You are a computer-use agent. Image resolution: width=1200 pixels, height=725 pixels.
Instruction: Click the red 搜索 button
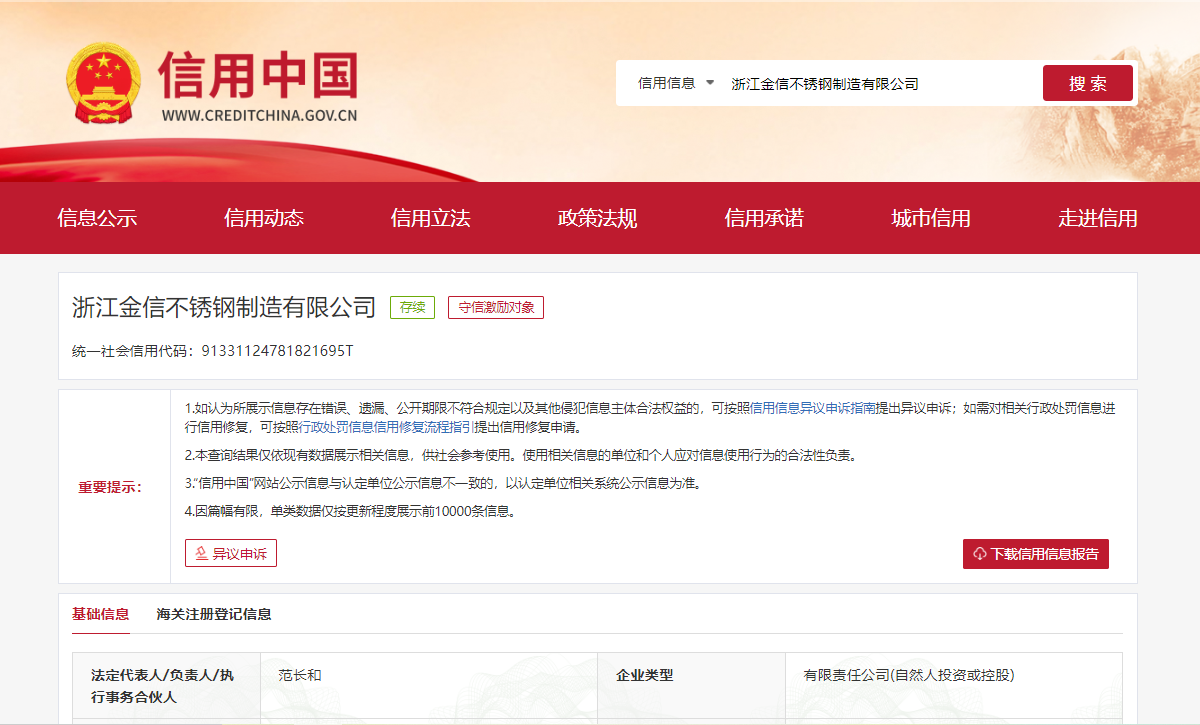pyautogui.click(x=1088, y=83)
